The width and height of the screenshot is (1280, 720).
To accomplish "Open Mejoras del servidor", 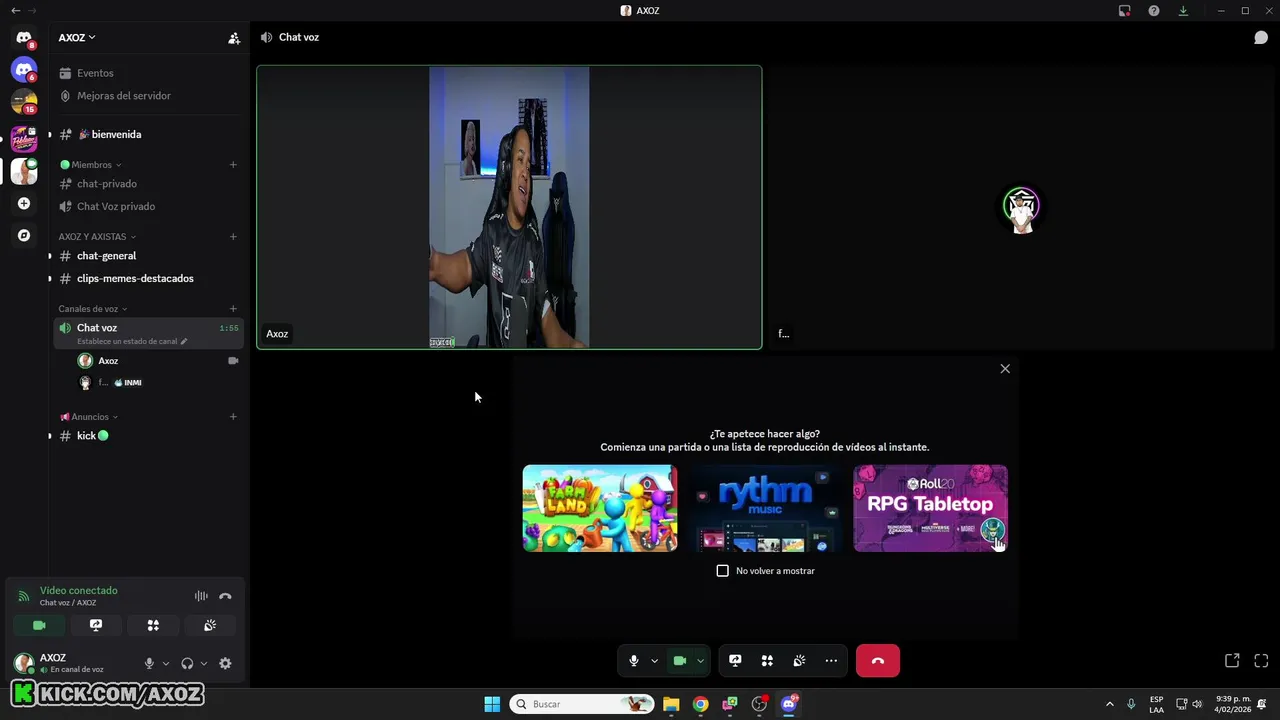I will [x=148, y=96].
